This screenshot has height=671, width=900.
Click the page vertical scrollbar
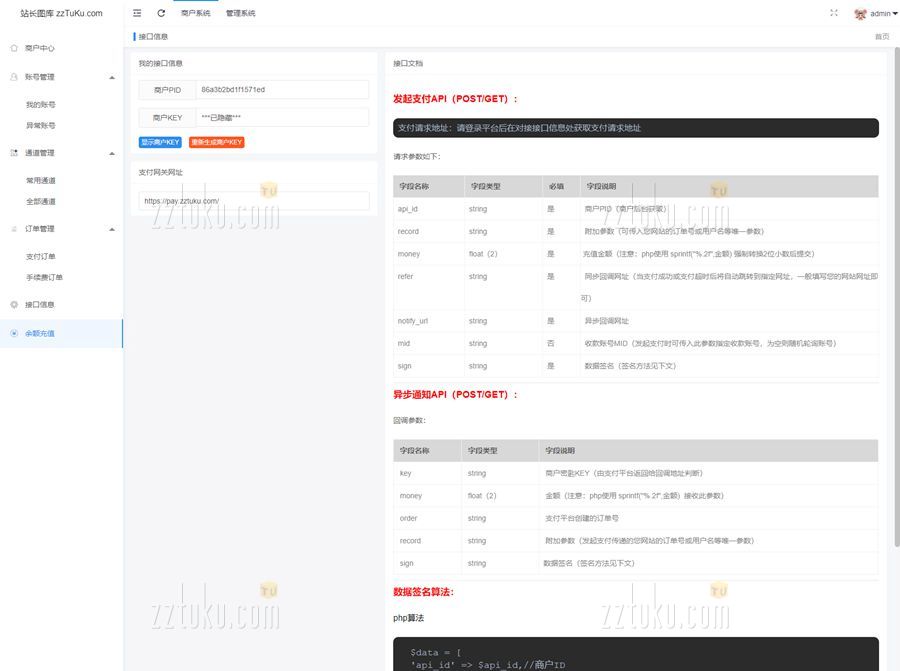(x=897, y=296)
